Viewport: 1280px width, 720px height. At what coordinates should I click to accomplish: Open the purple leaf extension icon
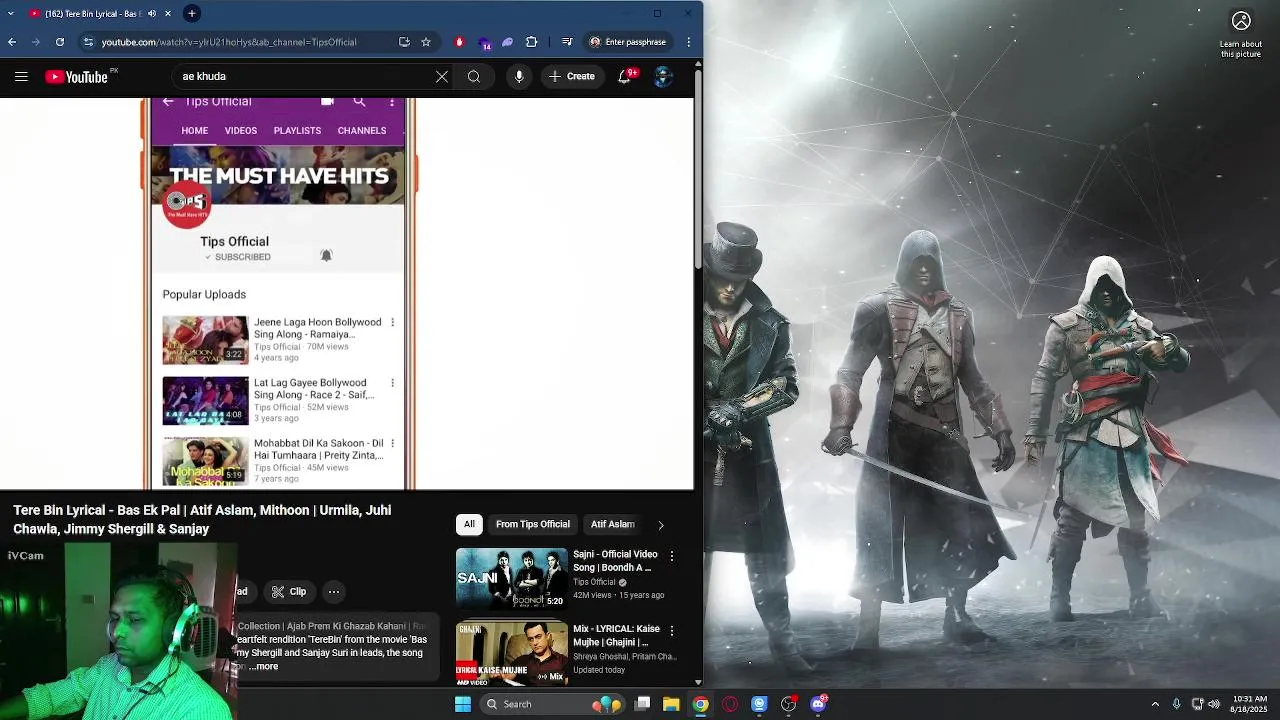[508, 42]
